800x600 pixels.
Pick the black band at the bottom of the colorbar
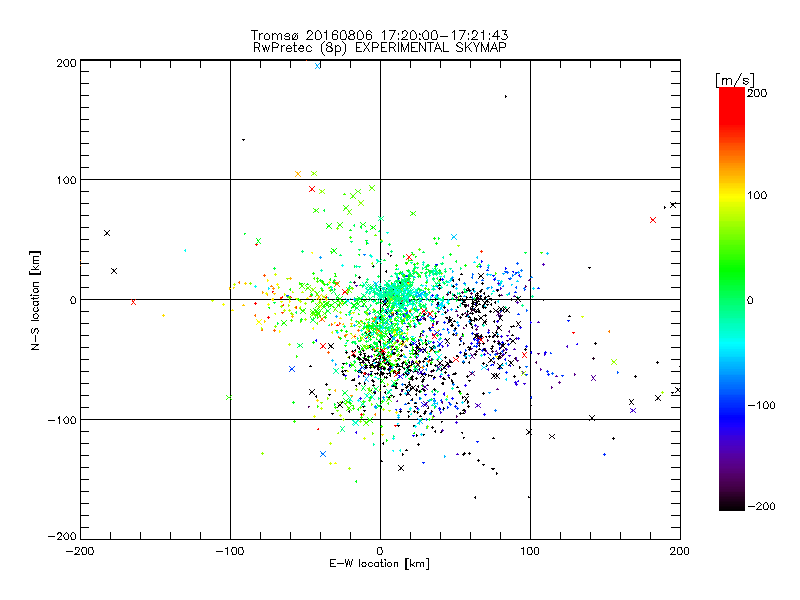(732, 504)
